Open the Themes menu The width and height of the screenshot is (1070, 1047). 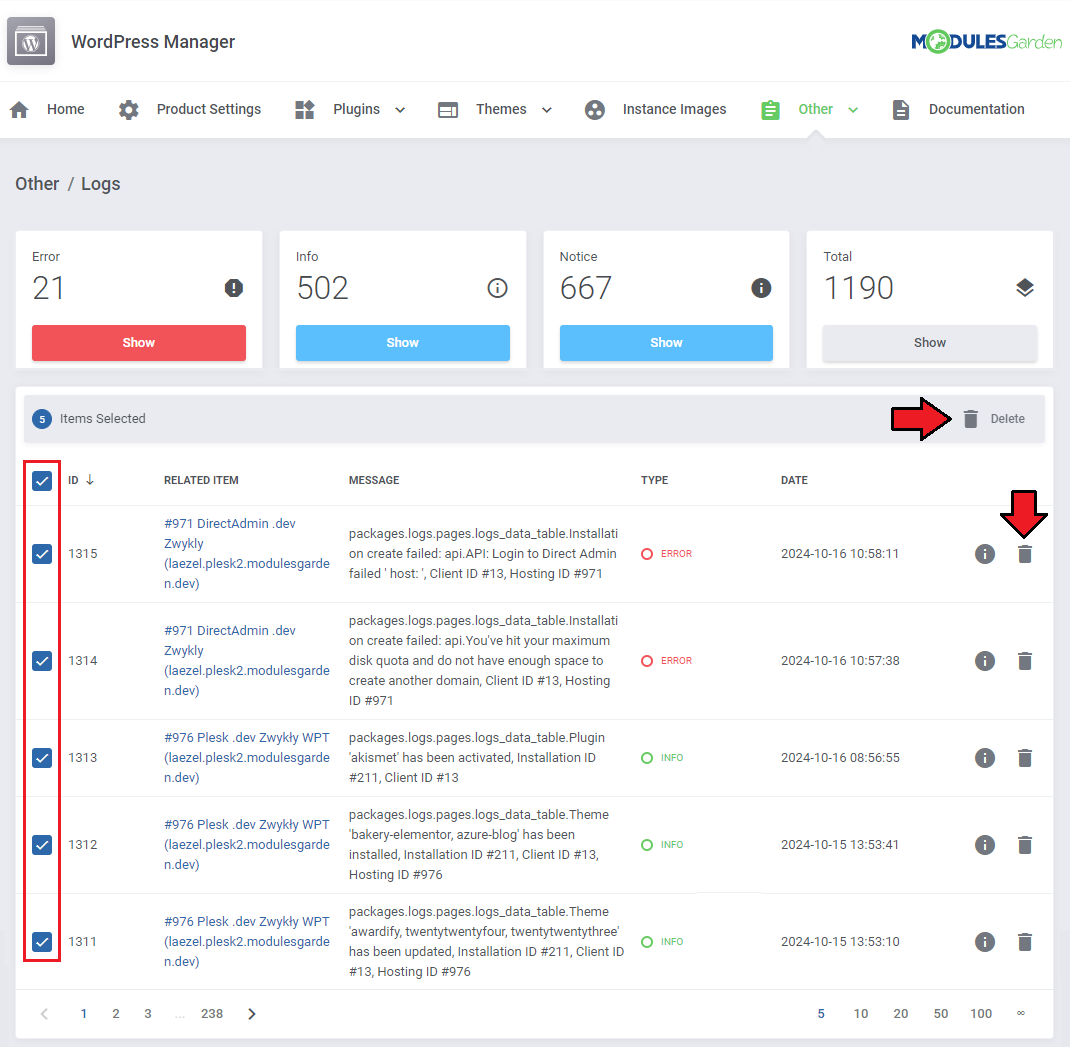501,109
